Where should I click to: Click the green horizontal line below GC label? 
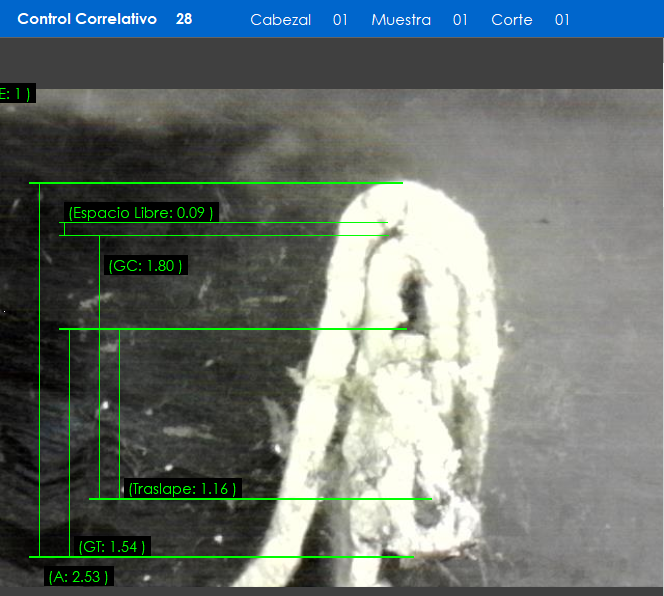point(230,328)
